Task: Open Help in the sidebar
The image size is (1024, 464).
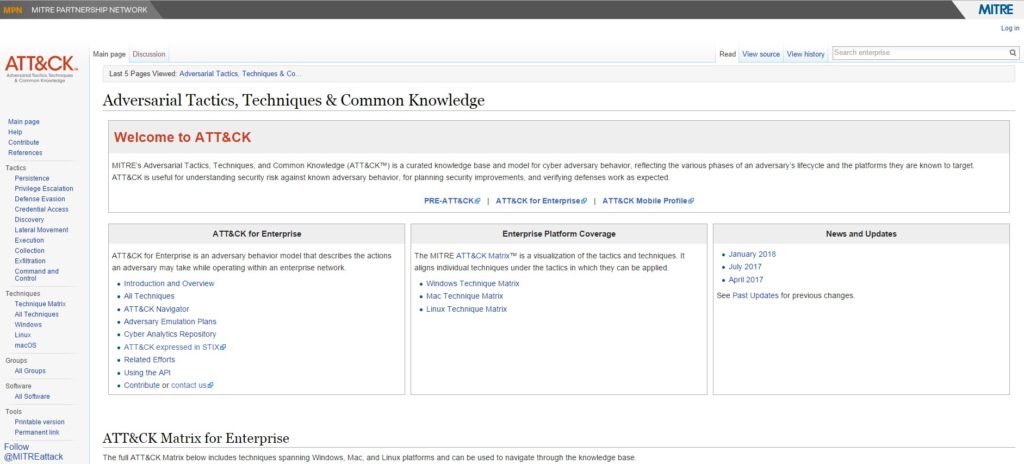Action: pyautogui.click(x=15, y=132)
